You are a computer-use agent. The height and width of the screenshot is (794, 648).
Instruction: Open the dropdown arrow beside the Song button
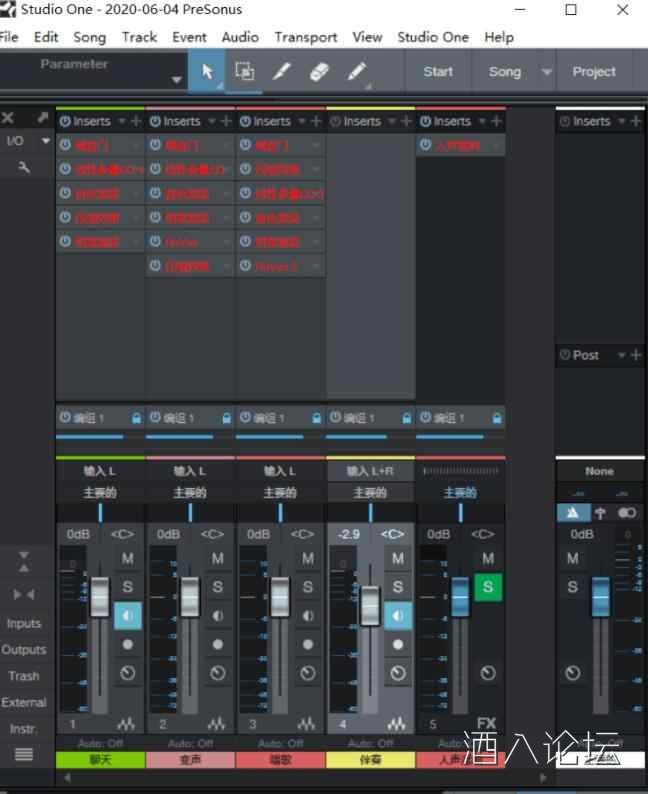pyautogui.click(x=546, y=72)
